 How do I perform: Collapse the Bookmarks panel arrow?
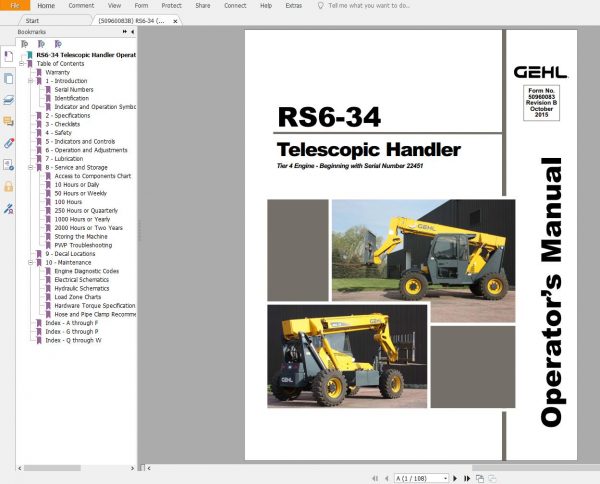(132, 32)
